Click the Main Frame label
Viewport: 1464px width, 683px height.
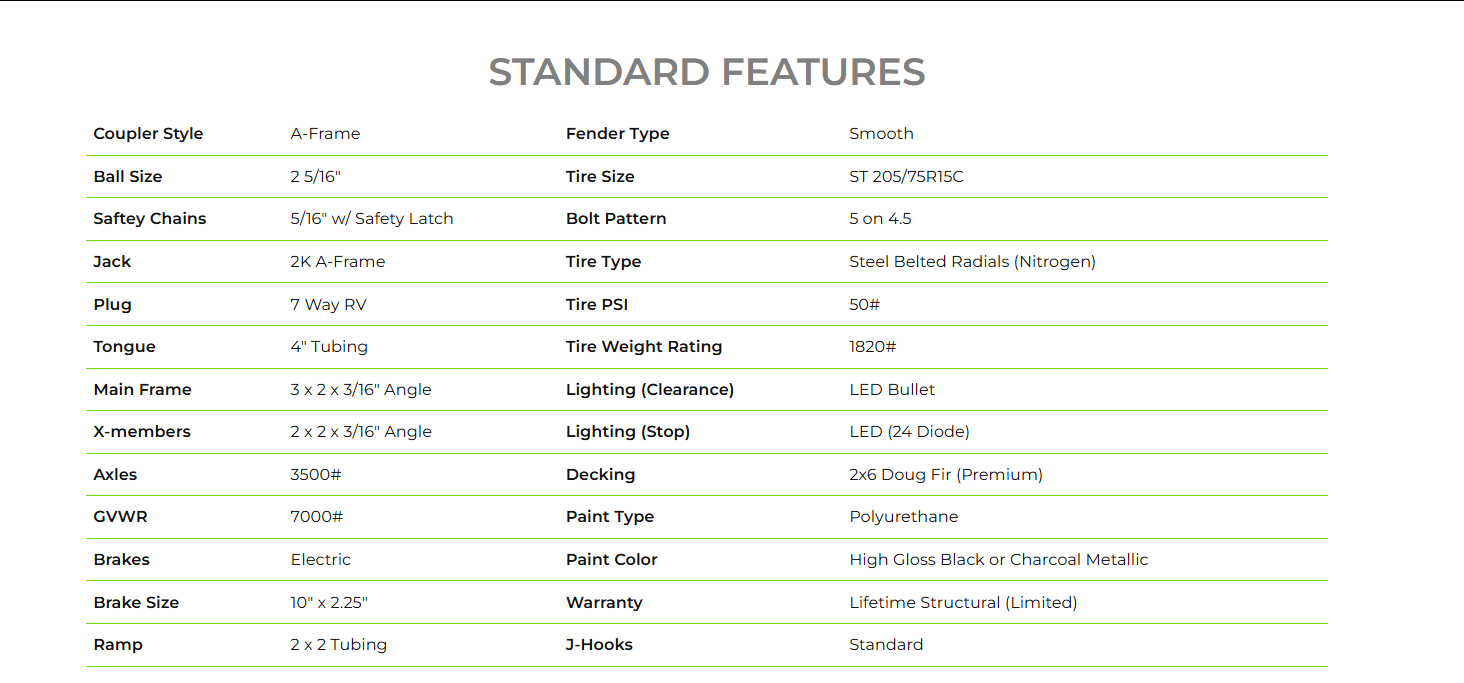point(142,390)
